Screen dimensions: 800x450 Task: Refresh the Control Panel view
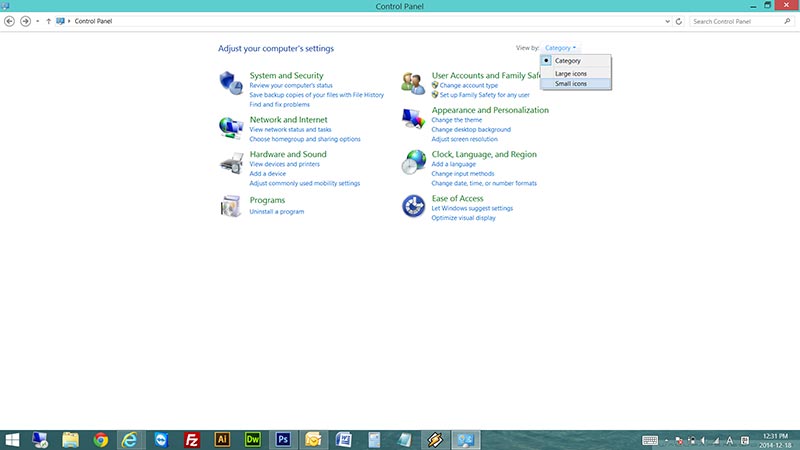tap(679, 21)
